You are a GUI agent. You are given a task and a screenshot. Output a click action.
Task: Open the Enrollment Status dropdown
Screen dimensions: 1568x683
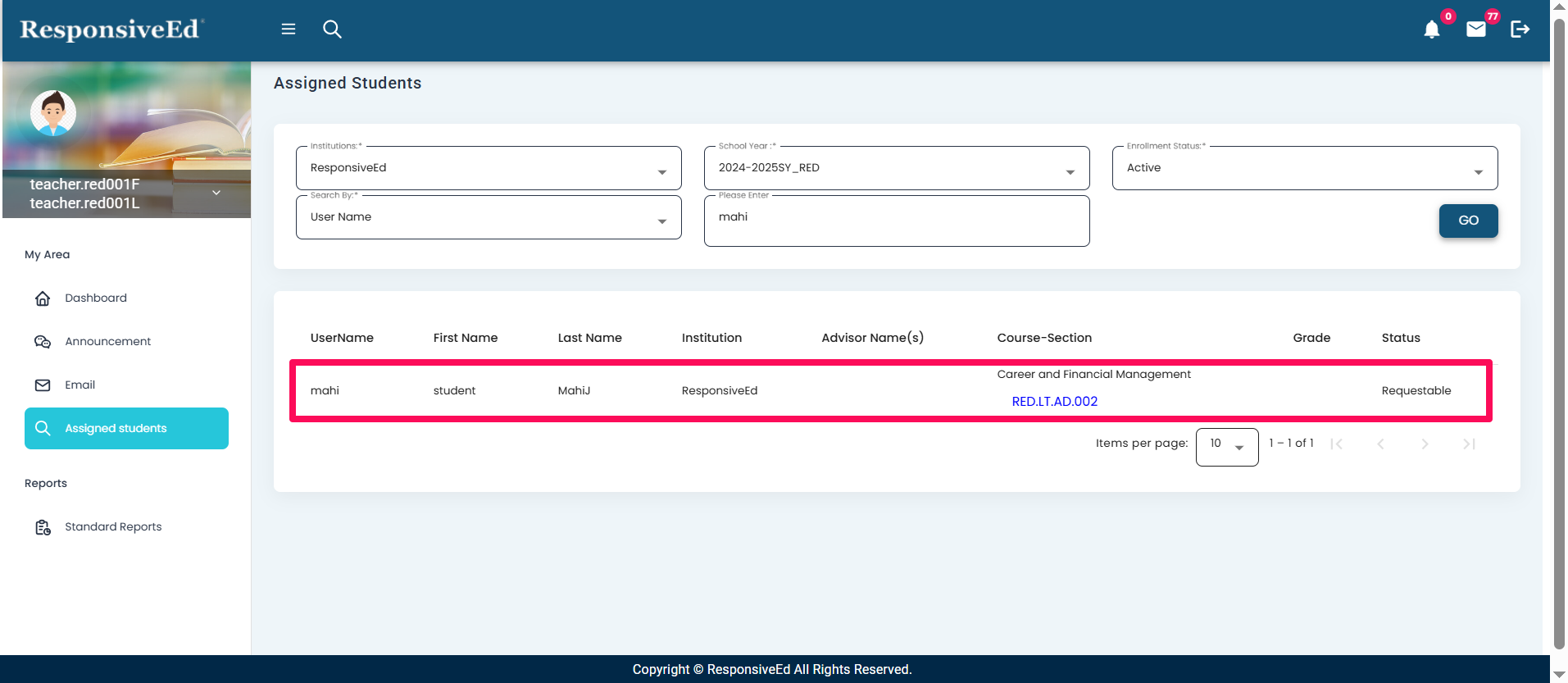[1304, 168]
